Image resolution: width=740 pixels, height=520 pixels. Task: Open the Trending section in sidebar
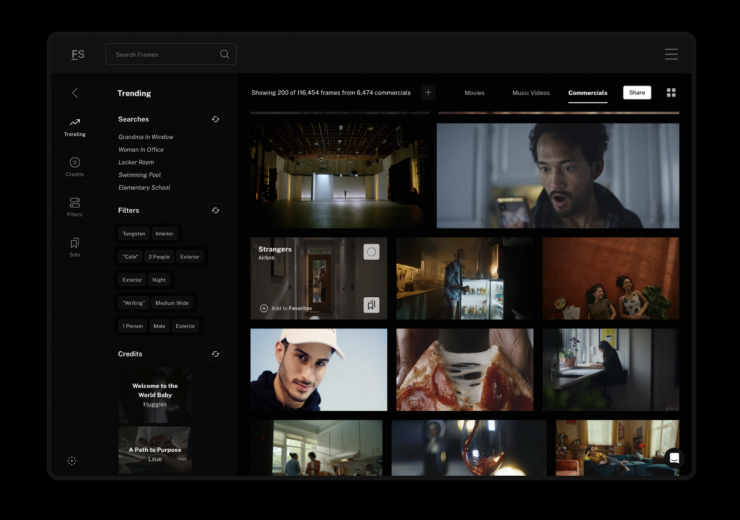[75, 126]
